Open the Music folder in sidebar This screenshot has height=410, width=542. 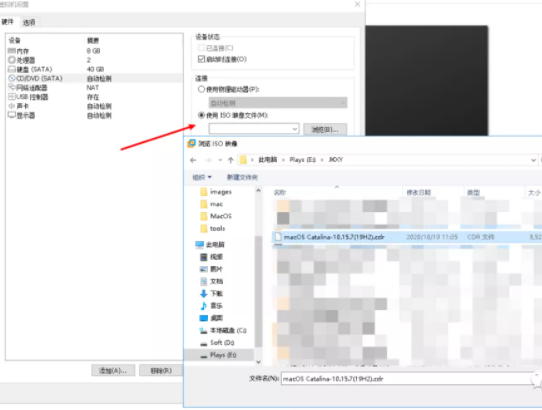pos(212,306)
